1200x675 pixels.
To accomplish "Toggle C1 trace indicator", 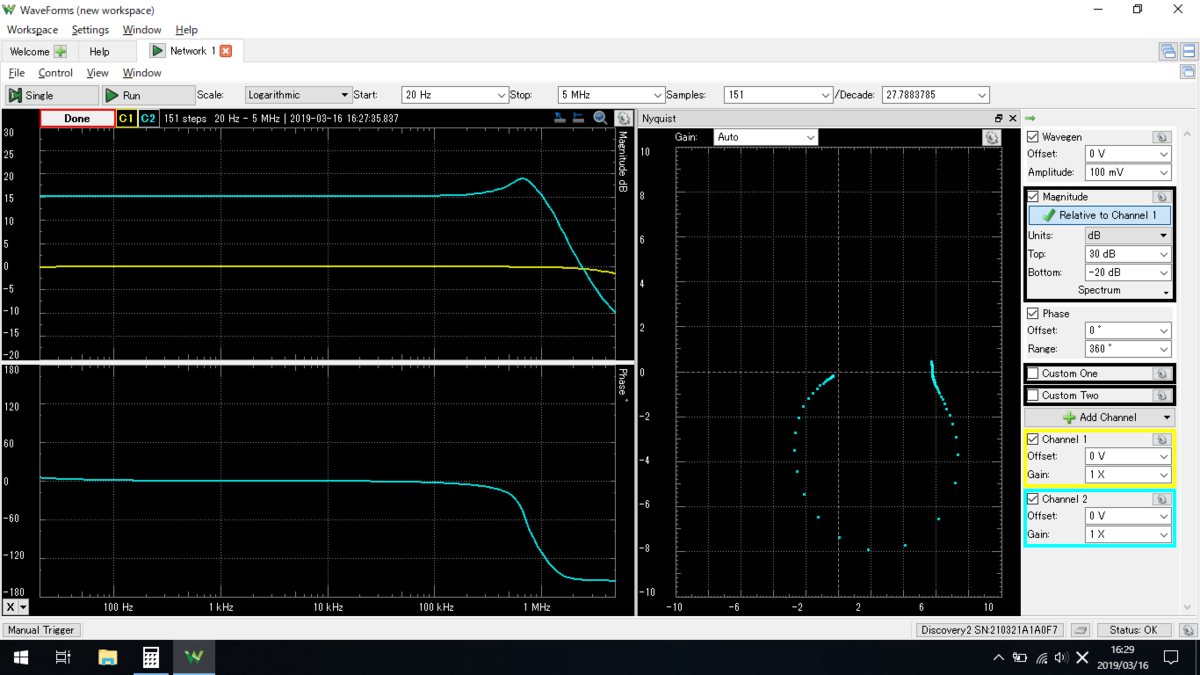I will click(126, 118).
